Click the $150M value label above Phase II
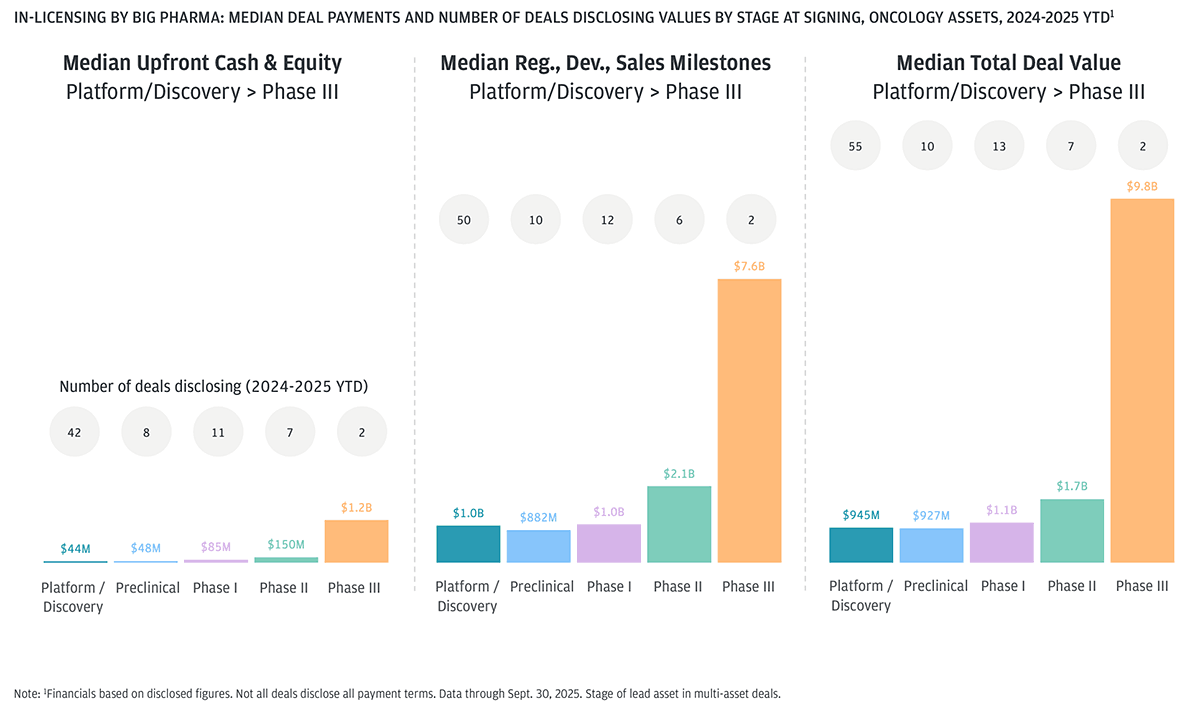Image resolution: width=1200 pixels, height=715 pixels. (x=287, y=545)
